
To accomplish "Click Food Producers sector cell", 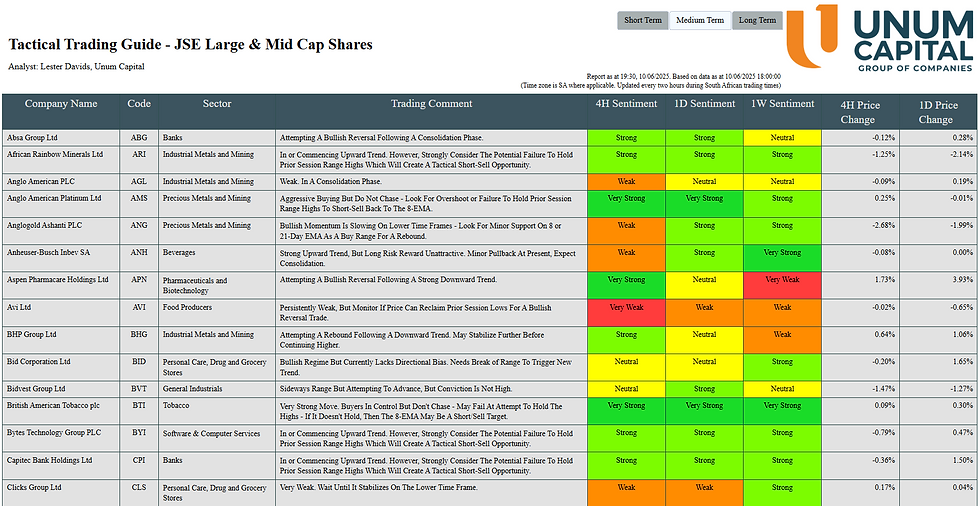I will tap(217, 313).
